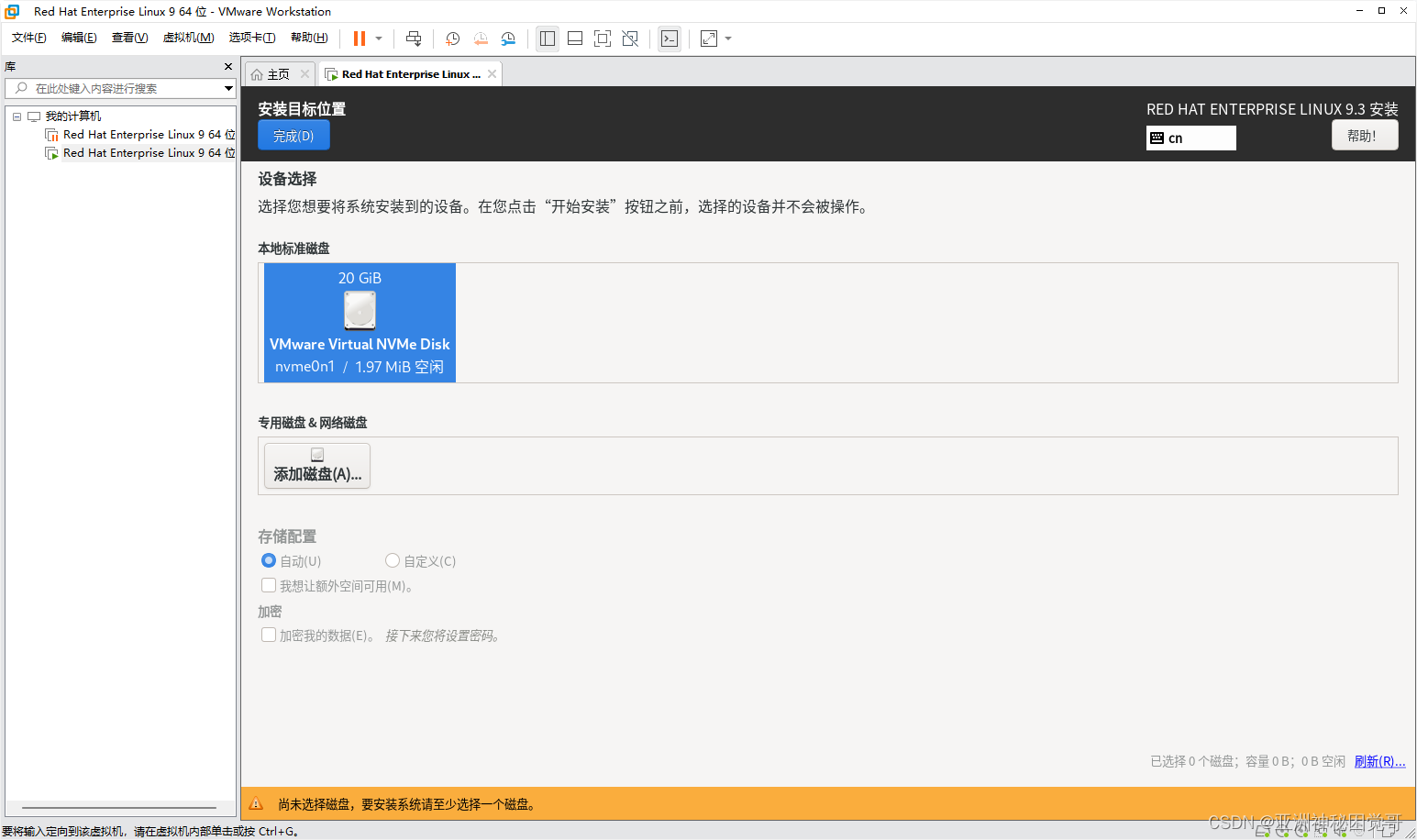This screenshot has width=1417, height=840.
Task: Click the 帮助! help button
Action: (1364, 136)
